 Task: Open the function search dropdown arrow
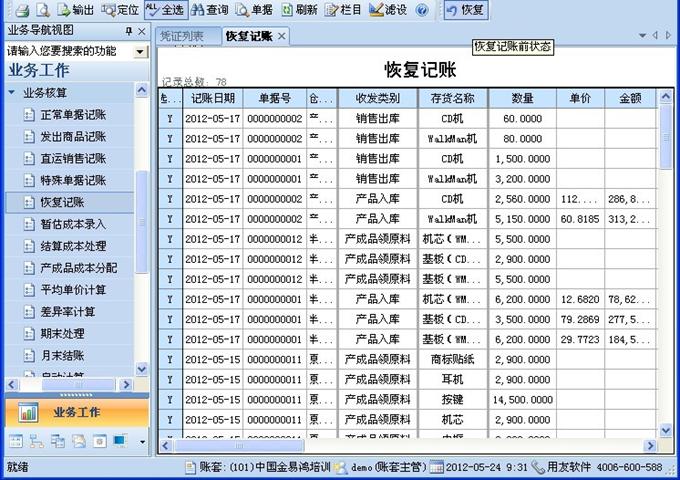click(x=140, y=52)
